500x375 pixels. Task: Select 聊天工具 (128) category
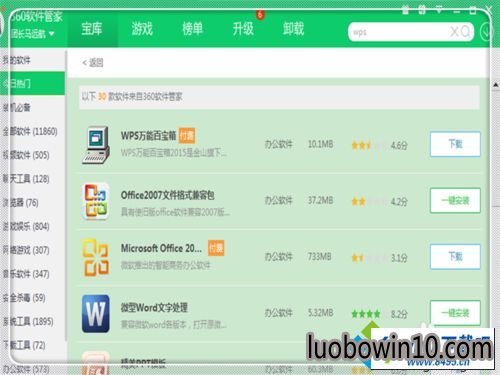(x=32, y=179)
